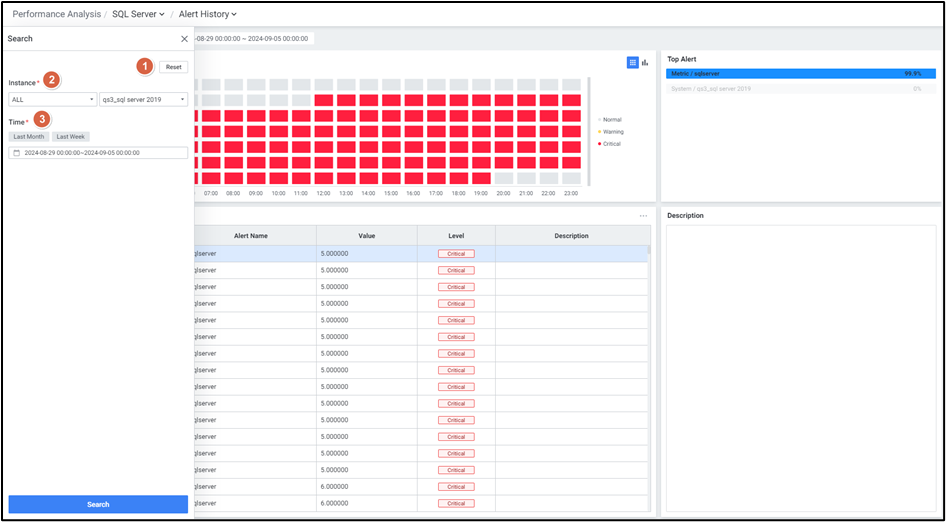
Task: Open the Alert History breadcrumb menu
Action: click(207, 14)
